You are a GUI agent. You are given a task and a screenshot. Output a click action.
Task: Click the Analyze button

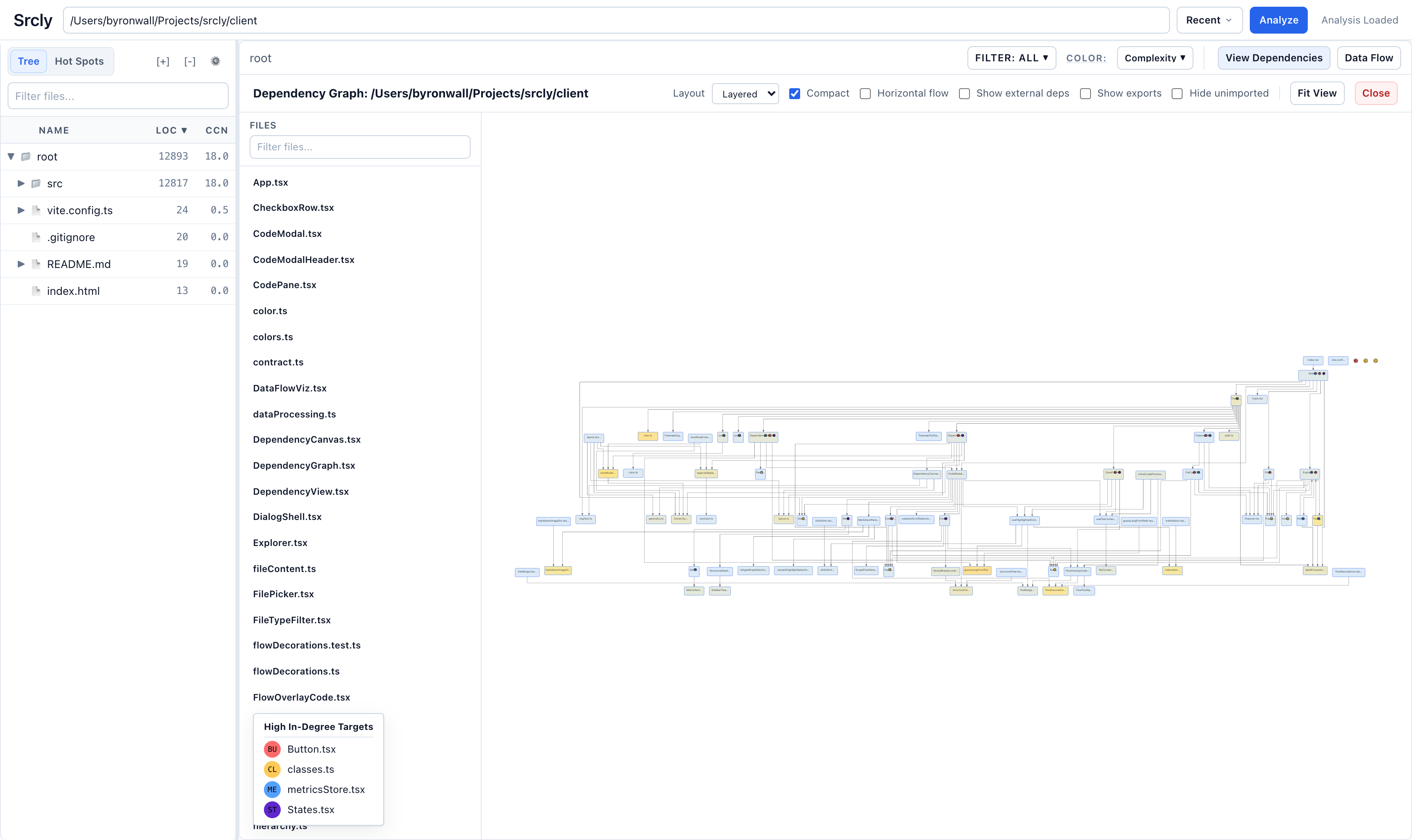point(1278,21)
